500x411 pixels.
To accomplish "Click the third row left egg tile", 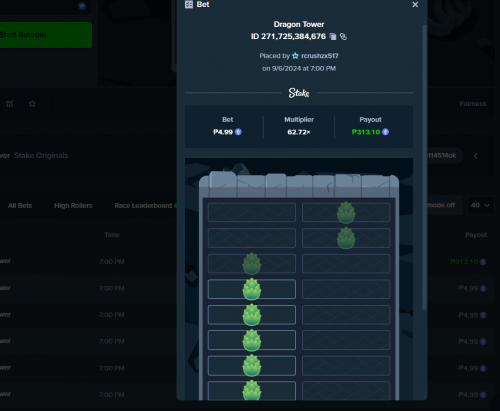I will click(x=252, y=264).
